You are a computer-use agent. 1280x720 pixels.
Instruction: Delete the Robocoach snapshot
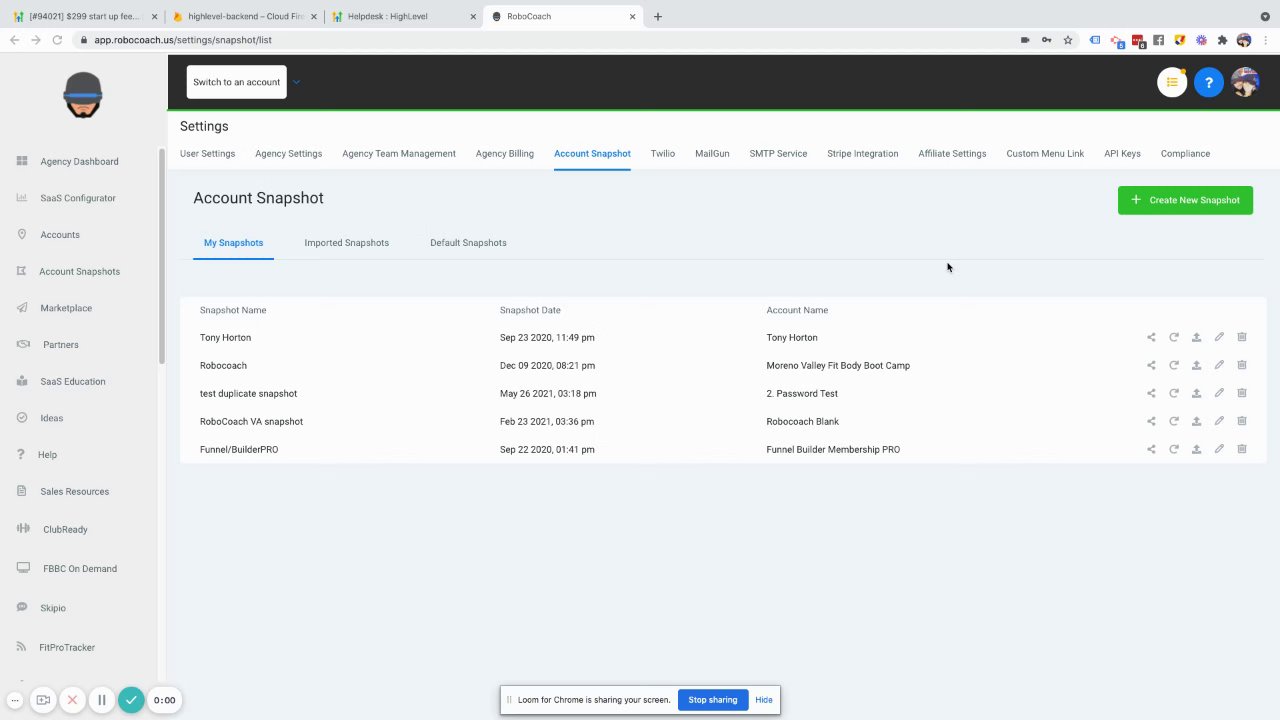click(1242, 365)
